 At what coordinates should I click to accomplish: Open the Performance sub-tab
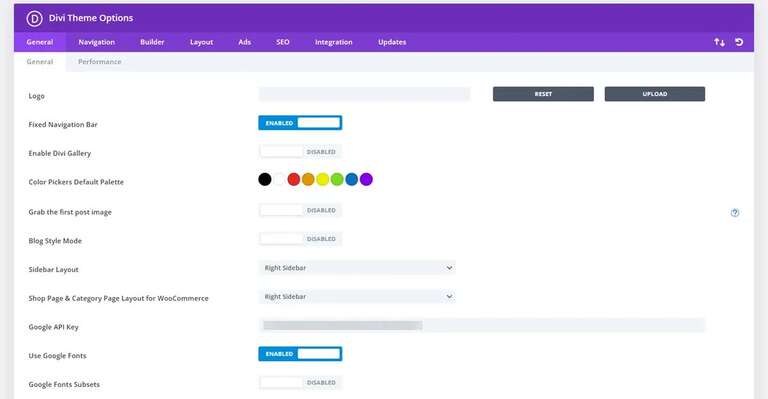click(99, 62)
